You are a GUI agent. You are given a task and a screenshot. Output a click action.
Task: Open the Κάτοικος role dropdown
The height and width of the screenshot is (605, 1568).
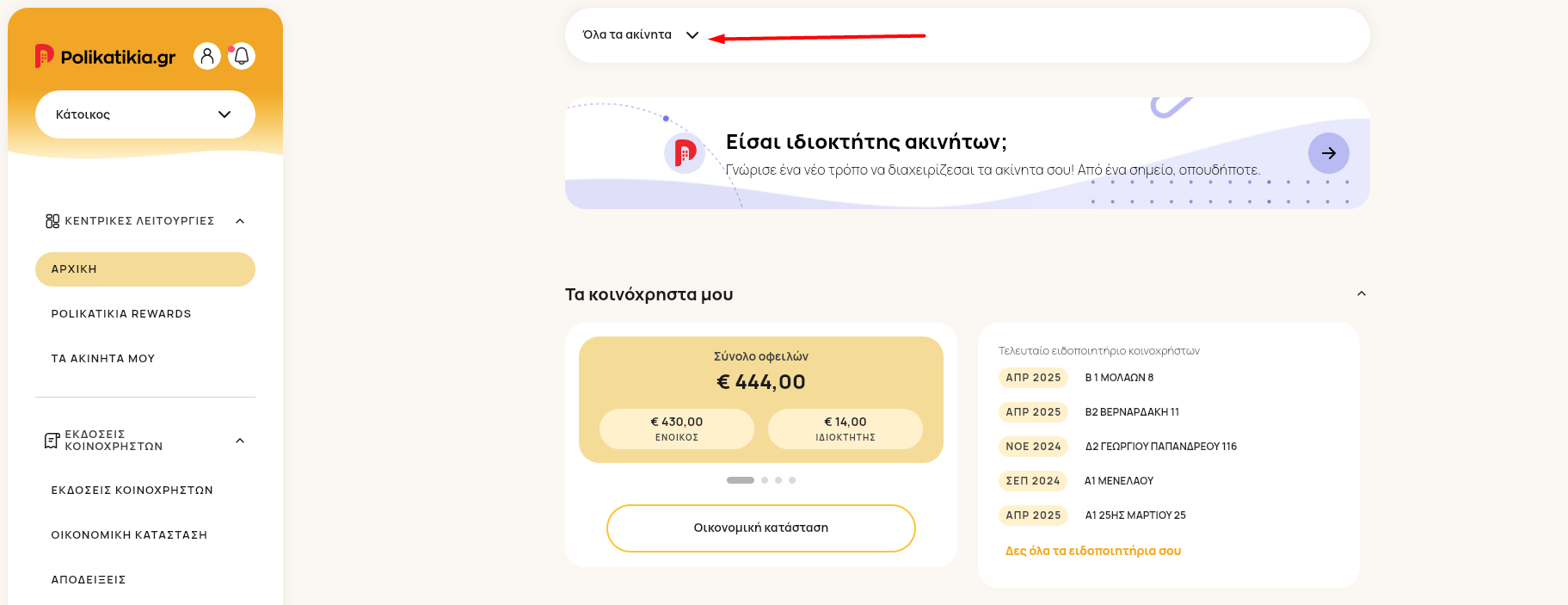click(145, 114)
